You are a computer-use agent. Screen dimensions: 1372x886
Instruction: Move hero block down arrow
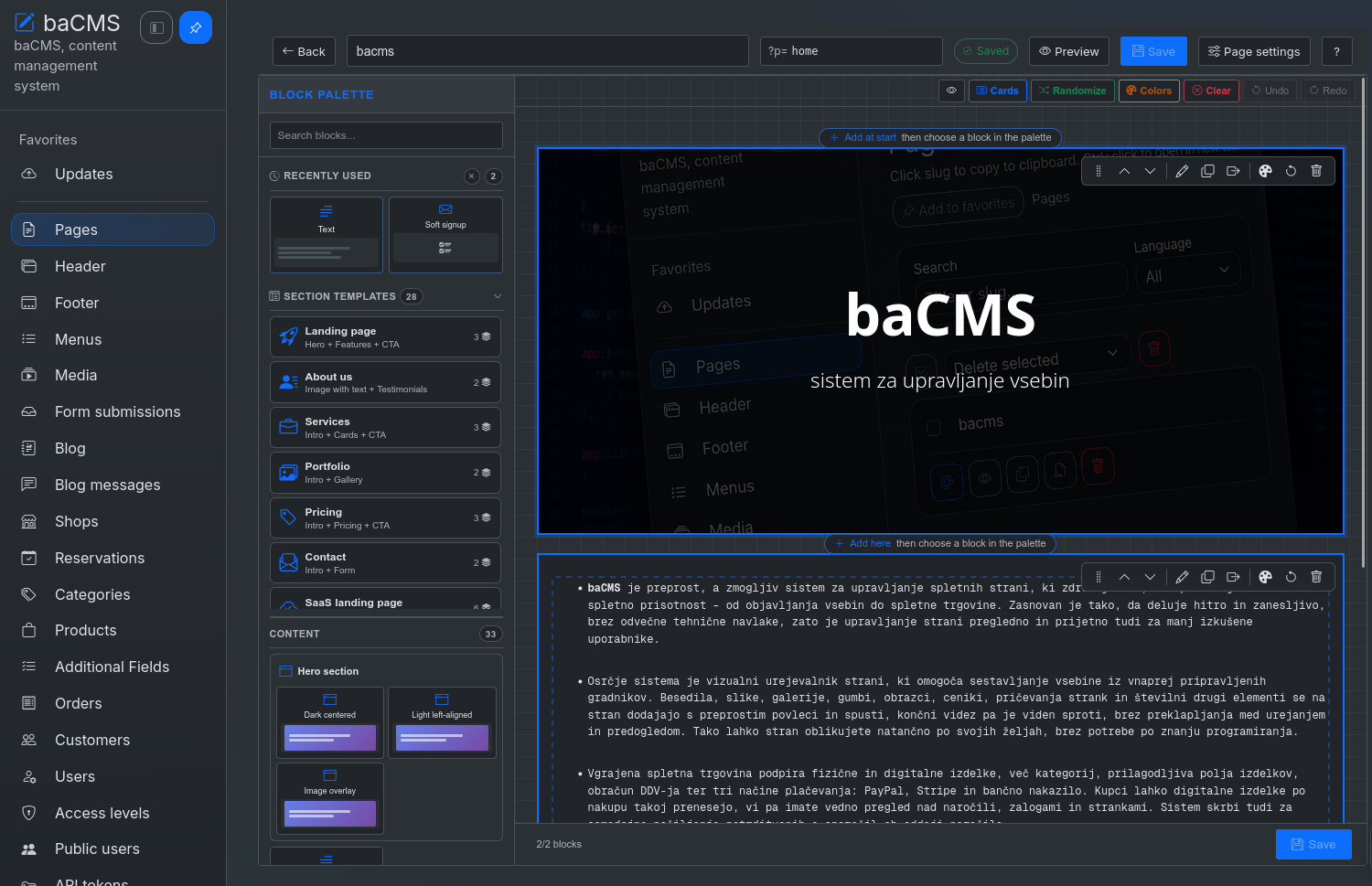click(x=1150, y=171)
